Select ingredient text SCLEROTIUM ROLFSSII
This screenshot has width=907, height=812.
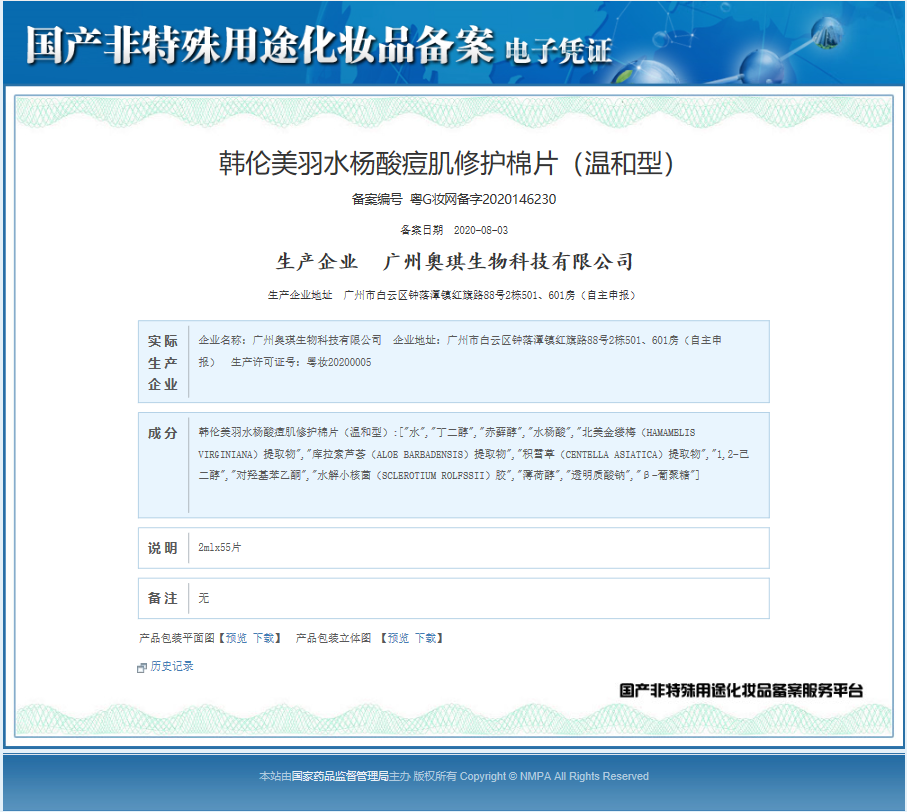tap(433, 475)
